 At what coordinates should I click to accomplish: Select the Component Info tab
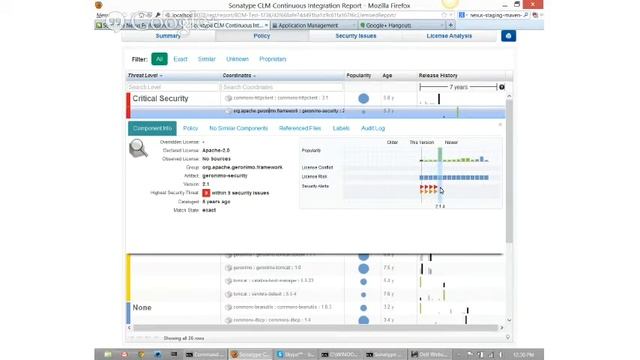click(152, 128)
